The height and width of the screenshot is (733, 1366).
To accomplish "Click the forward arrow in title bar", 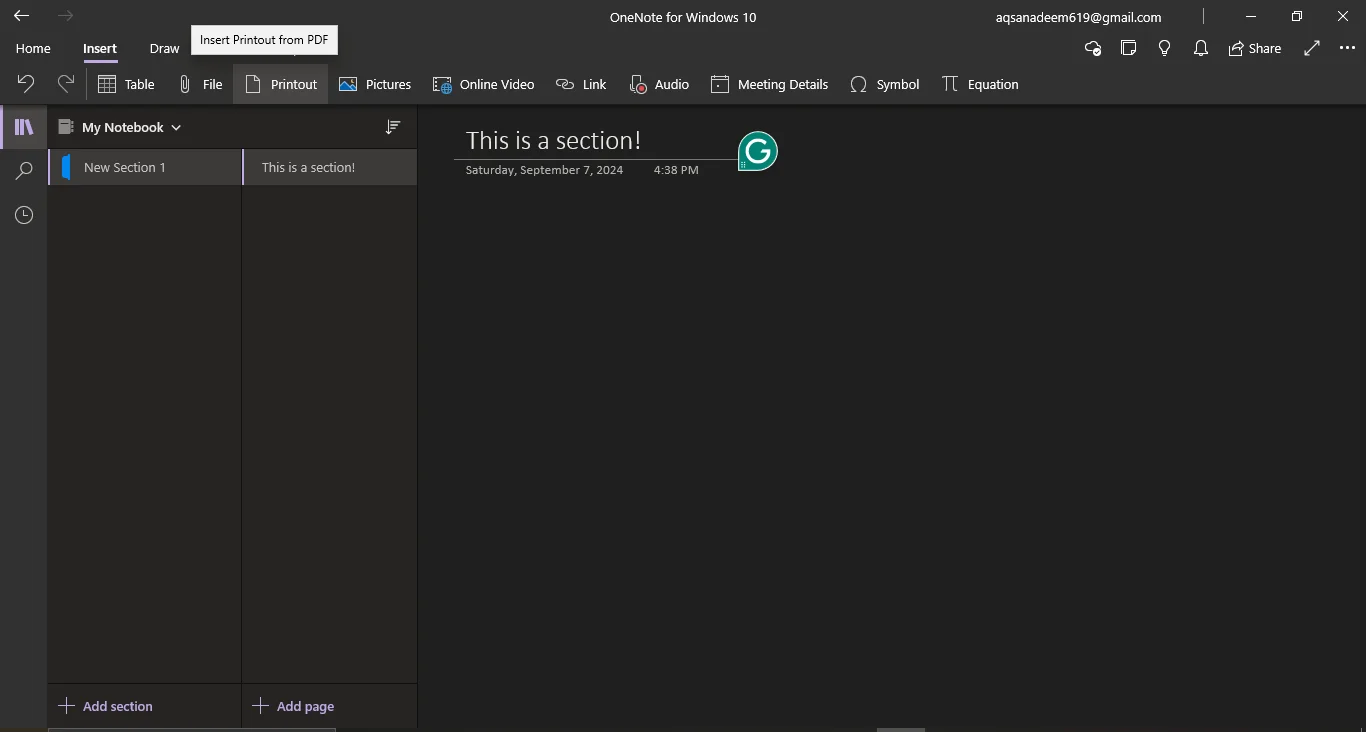I will click(66, 16).
